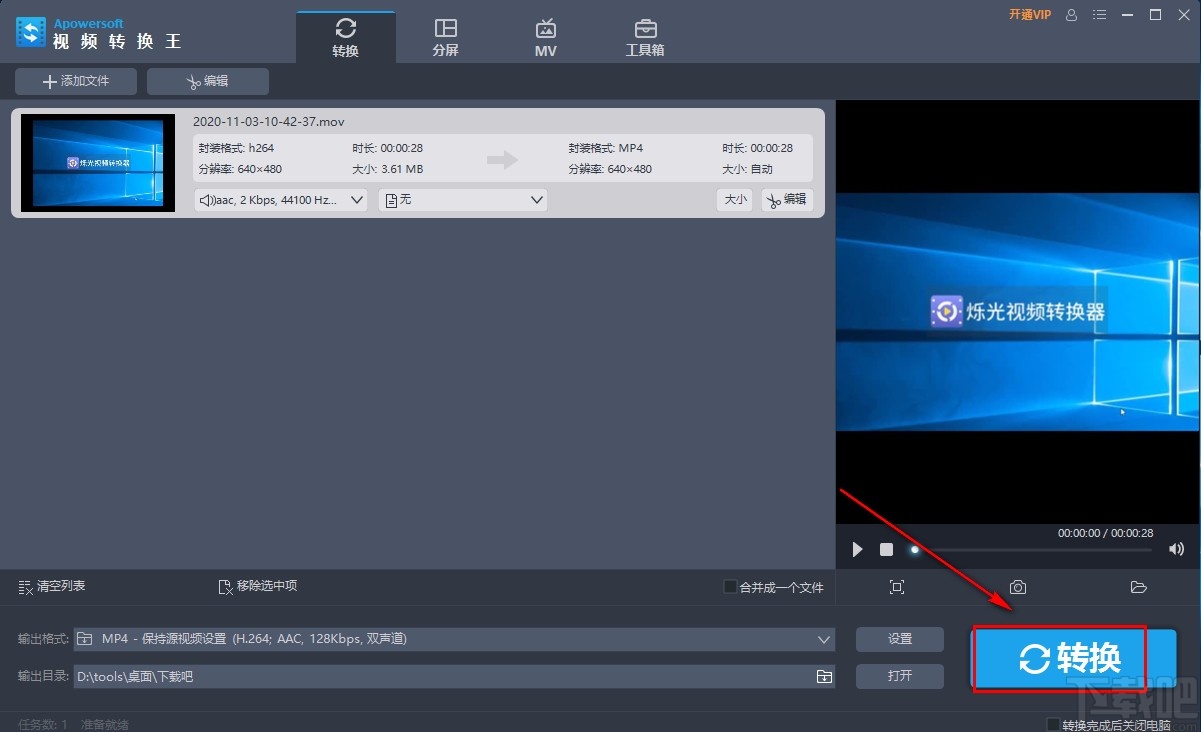Click the 打开 button
This screenshot has width=1201, height=732.
(900, 676)
